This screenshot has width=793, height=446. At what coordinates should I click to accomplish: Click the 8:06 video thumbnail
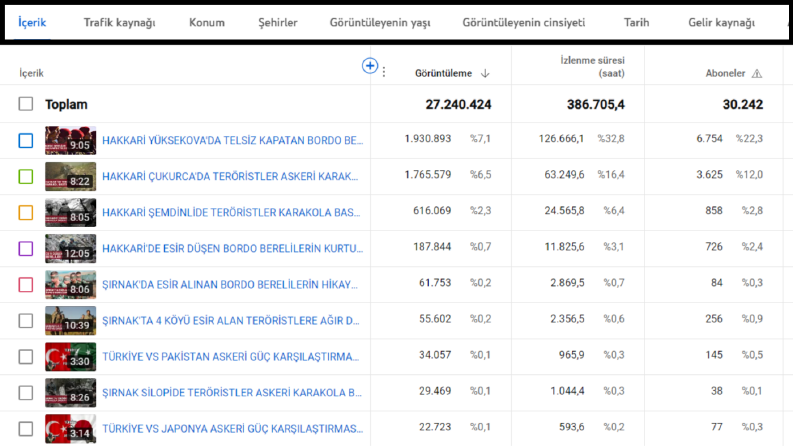coord(70,285)
